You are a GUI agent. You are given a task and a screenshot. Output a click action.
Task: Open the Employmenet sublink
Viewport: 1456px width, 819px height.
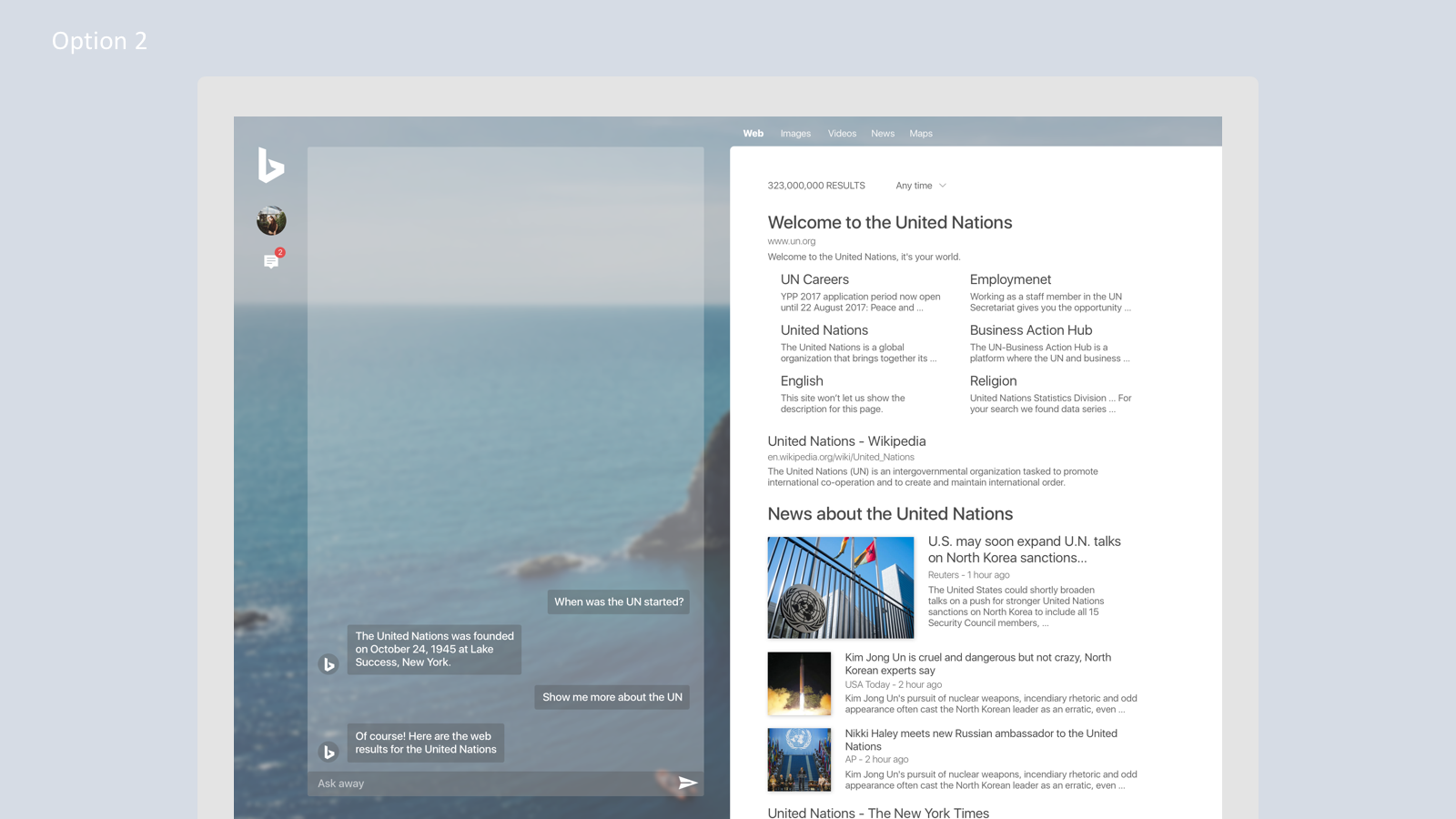(x=1010, y=279)
